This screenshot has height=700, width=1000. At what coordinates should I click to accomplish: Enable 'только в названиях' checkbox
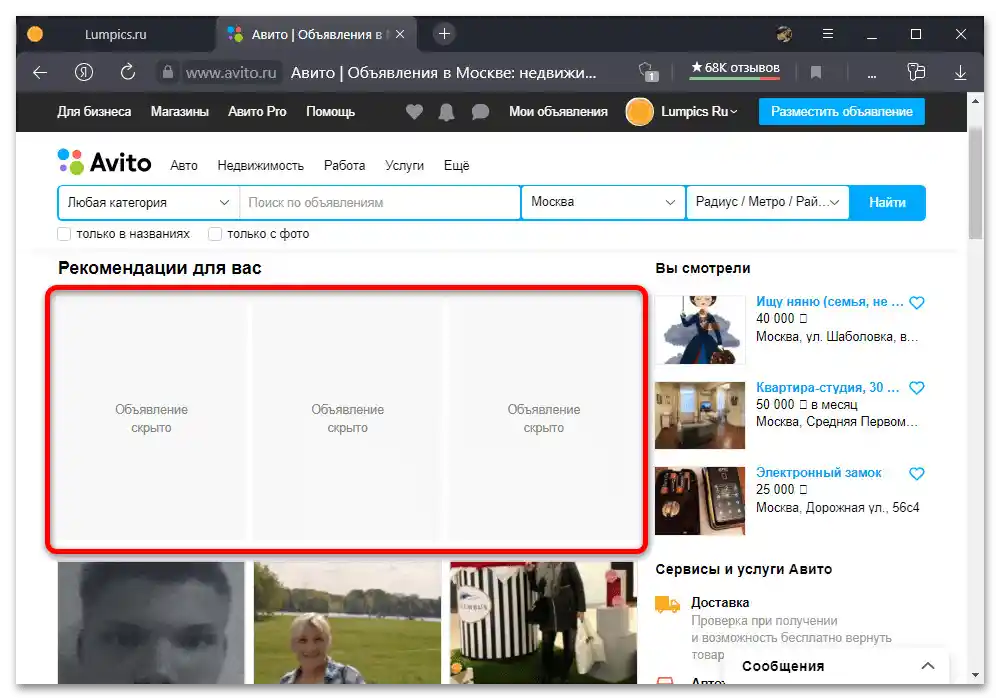[65, 234]
